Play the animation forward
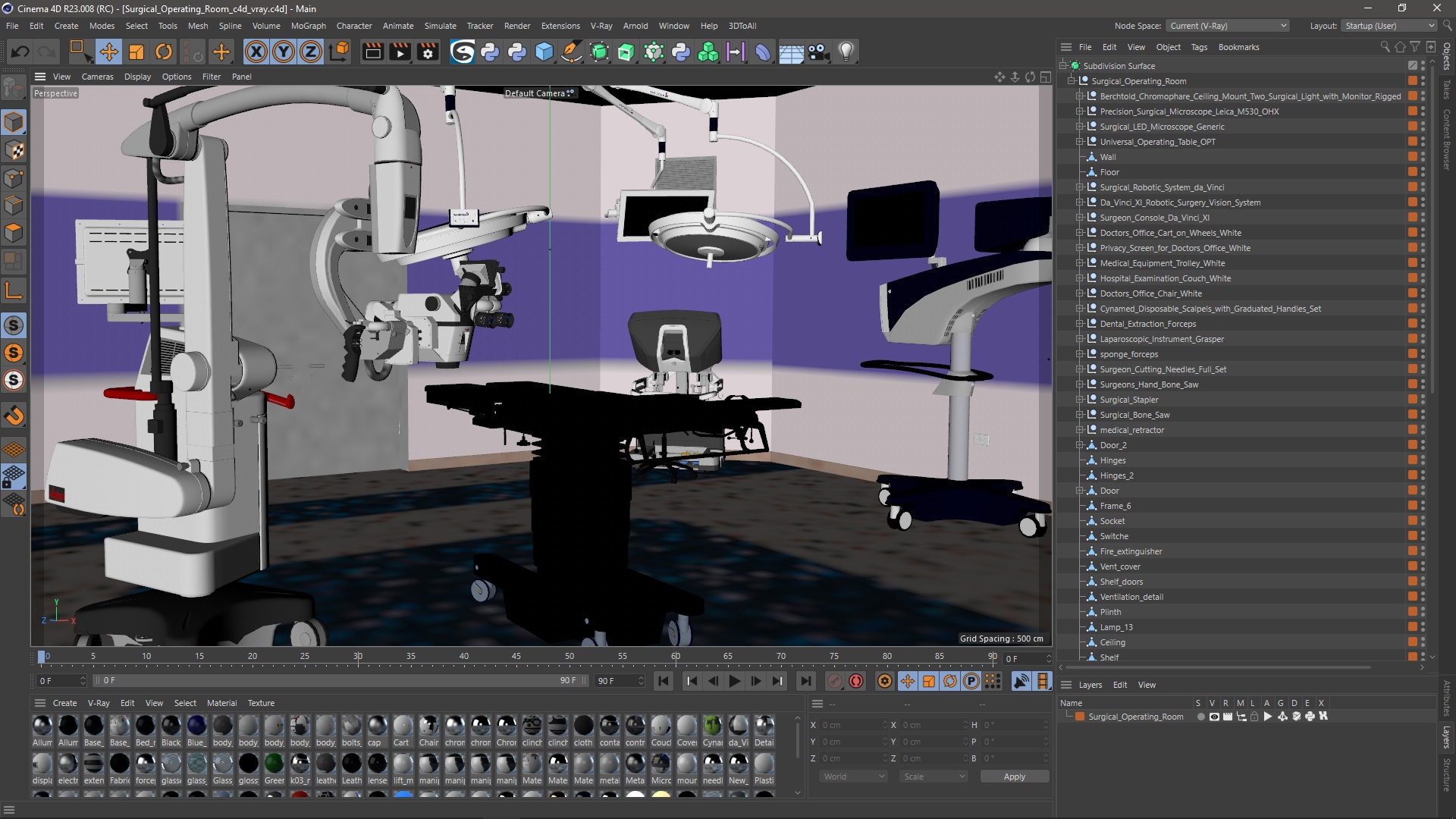The height and width of the screenshot is (819, 1456). pyautogui.click(x=734, y=681)
